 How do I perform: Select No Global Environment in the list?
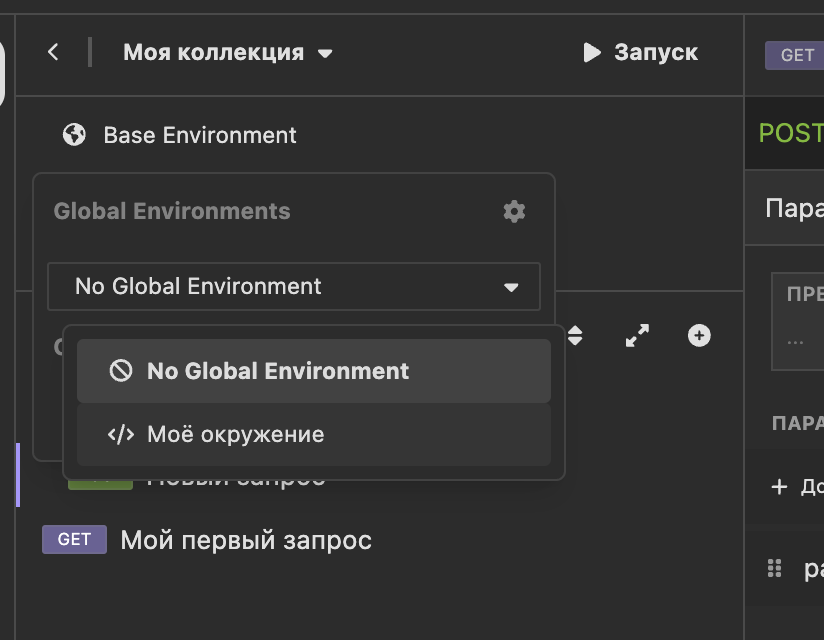[x=280, y=371]
